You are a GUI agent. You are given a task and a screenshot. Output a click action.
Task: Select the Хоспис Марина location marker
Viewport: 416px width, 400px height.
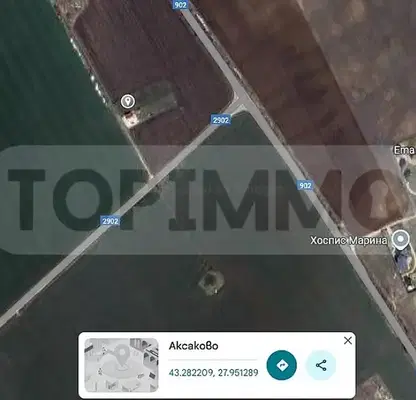401,240
